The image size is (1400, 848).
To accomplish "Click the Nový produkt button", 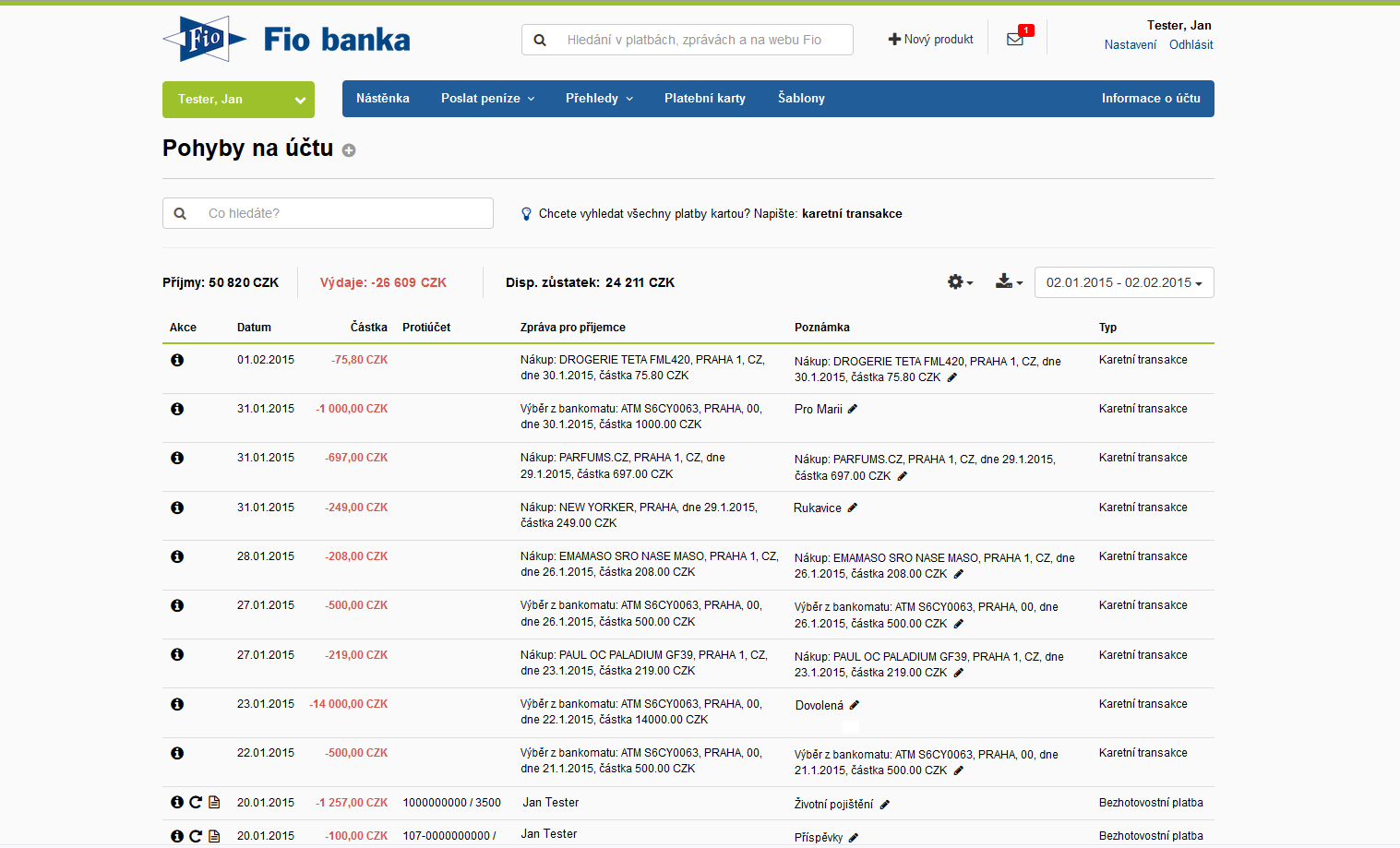I will pos(930,40).
